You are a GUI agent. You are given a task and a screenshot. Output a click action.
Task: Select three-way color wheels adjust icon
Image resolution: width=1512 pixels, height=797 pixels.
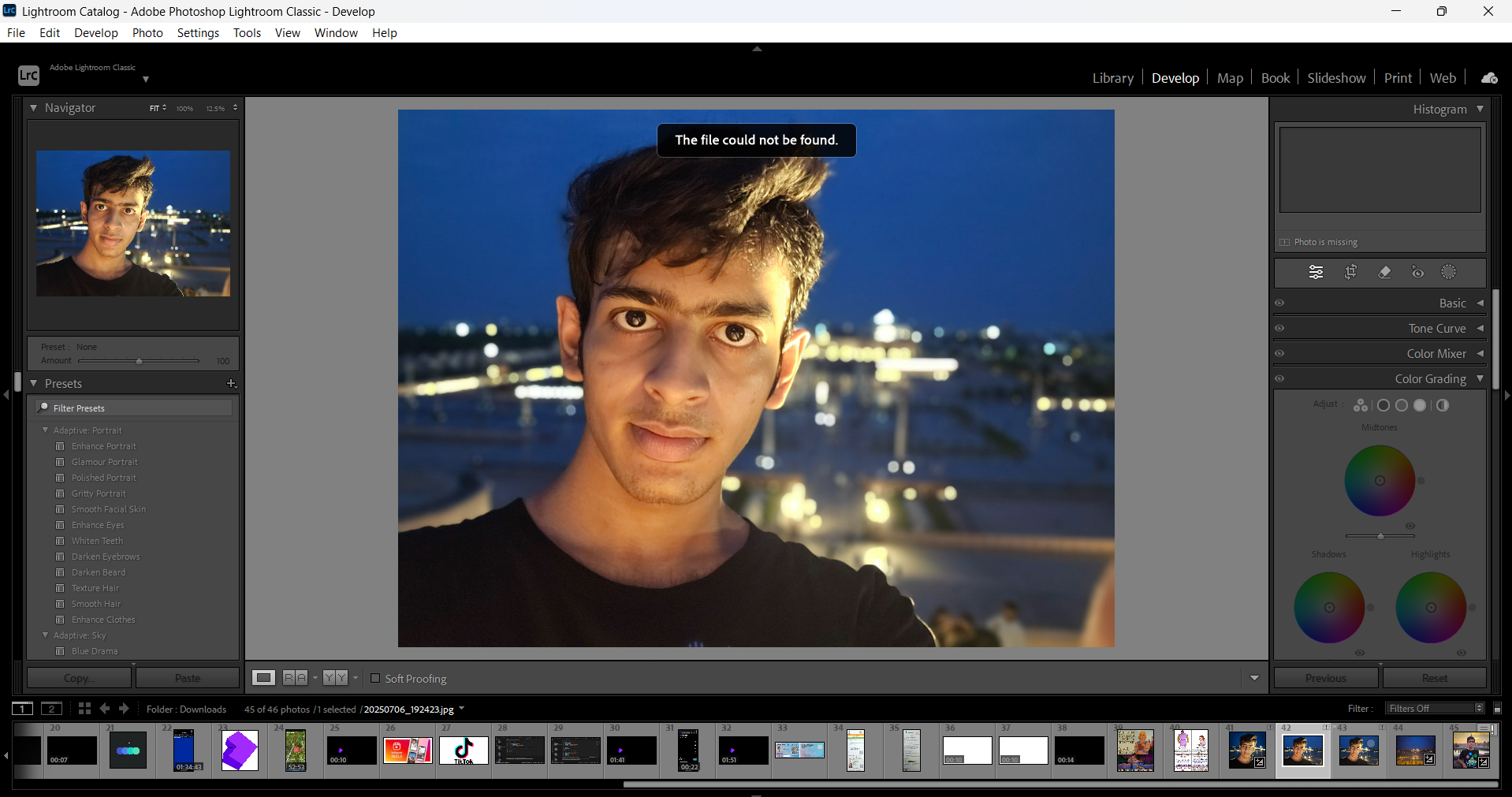[1361, 405]
